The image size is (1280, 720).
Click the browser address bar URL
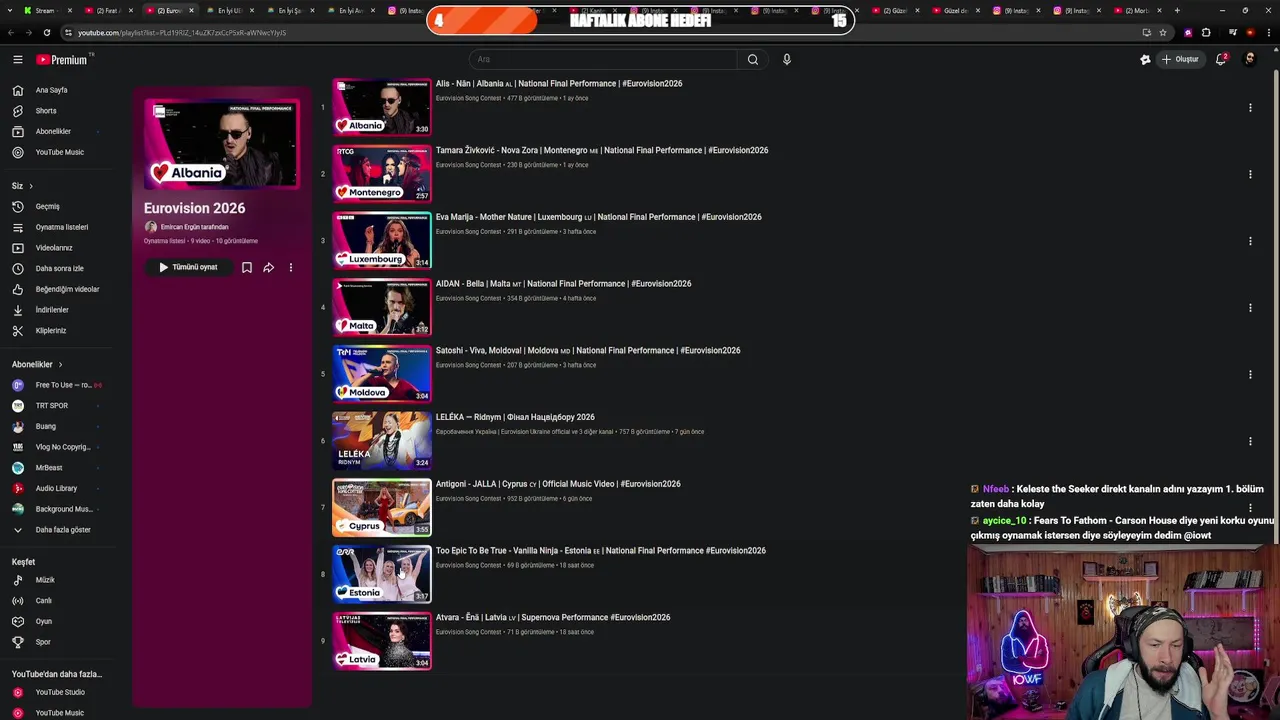pos(182,32)
